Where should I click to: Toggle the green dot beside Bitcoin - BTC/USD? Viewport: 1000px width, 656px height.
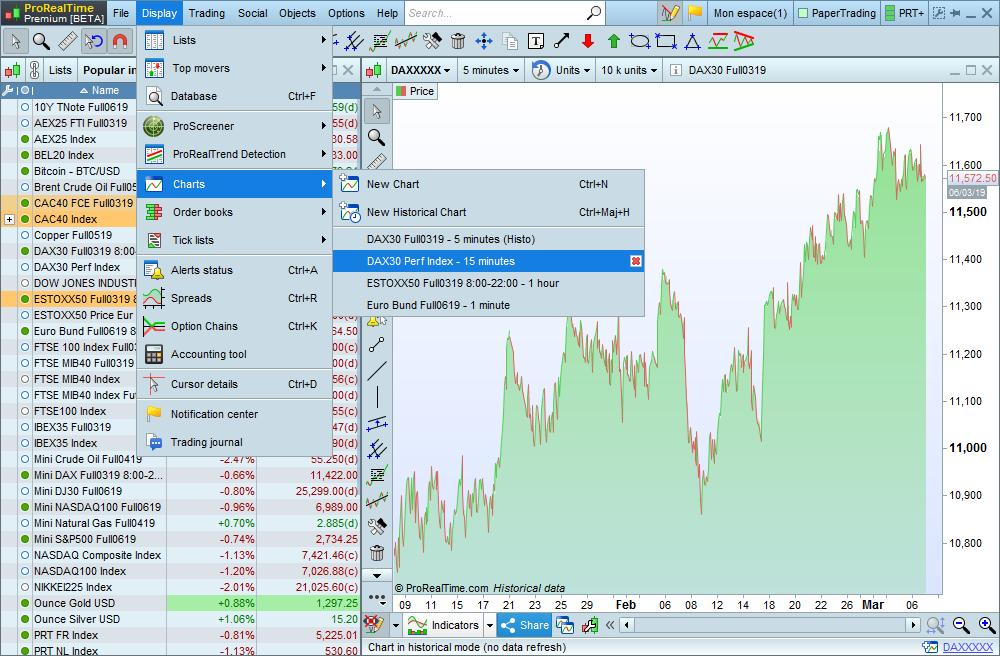tap(25, 171)
